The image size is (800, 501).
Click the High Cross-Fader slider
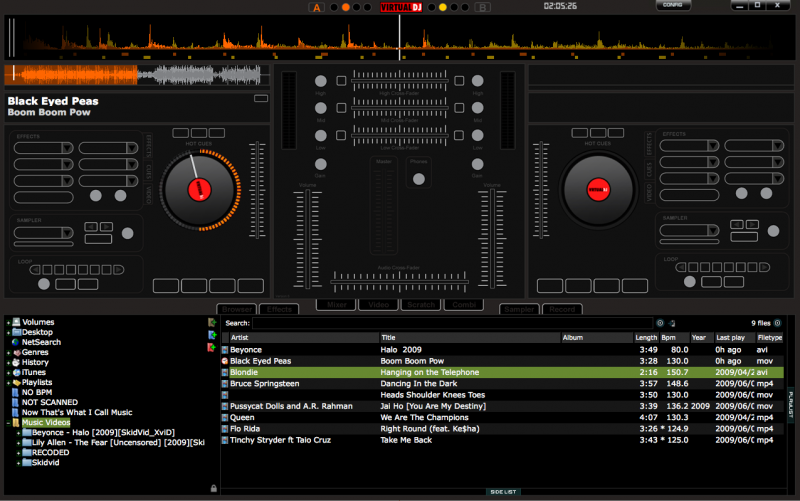pyautogui.click(x=399, y=81)
